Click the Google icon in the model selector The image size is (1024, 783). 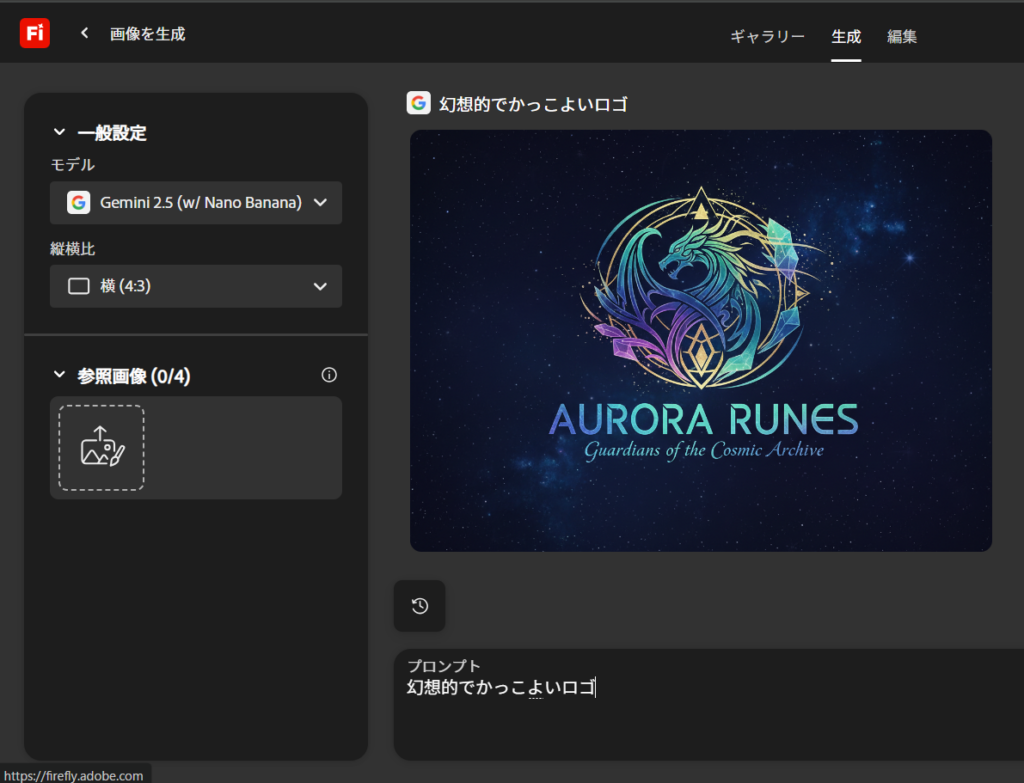coord(79,202)
